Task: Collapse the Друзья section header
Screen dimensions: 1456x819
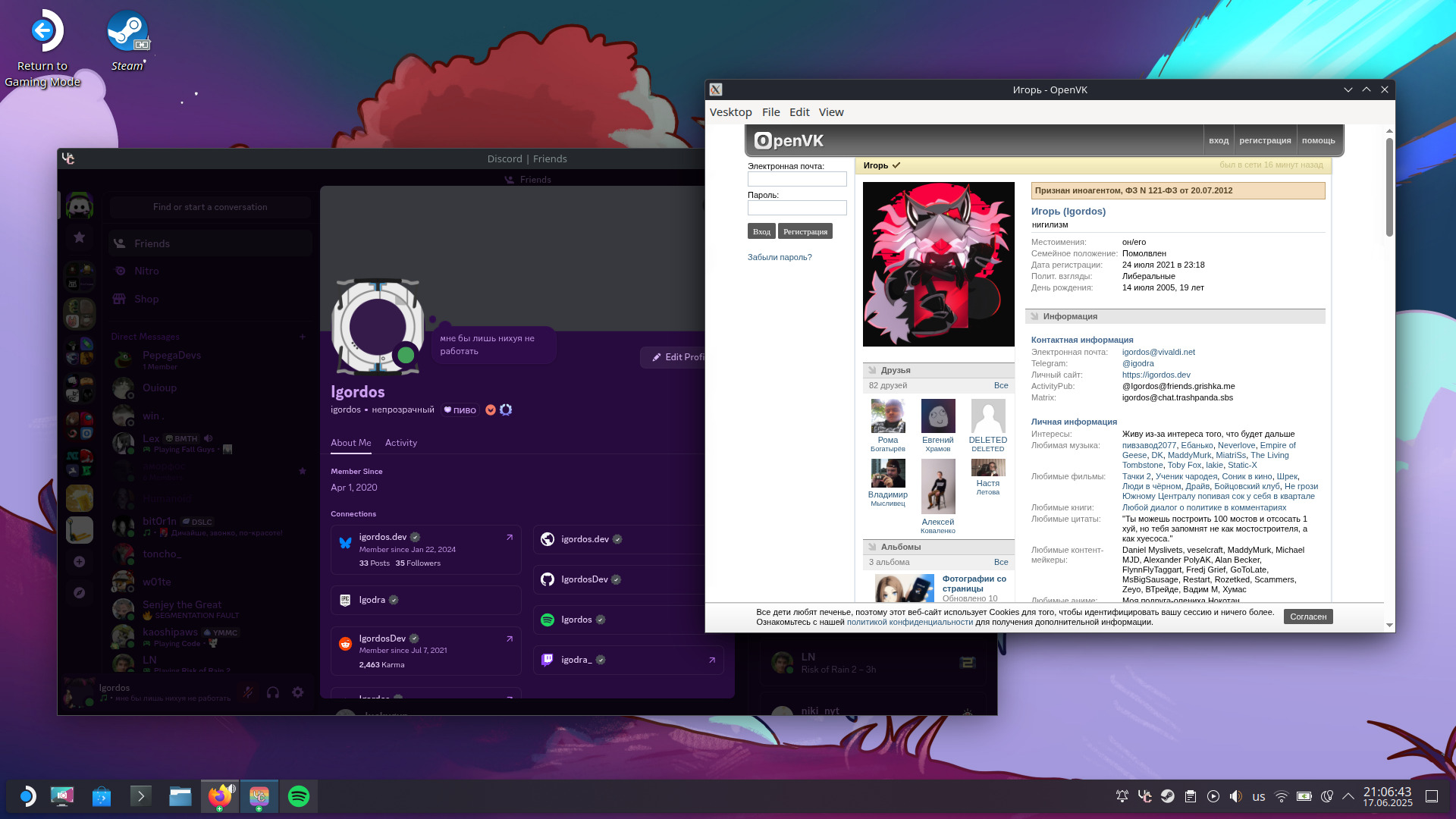Action: (895, 370)
